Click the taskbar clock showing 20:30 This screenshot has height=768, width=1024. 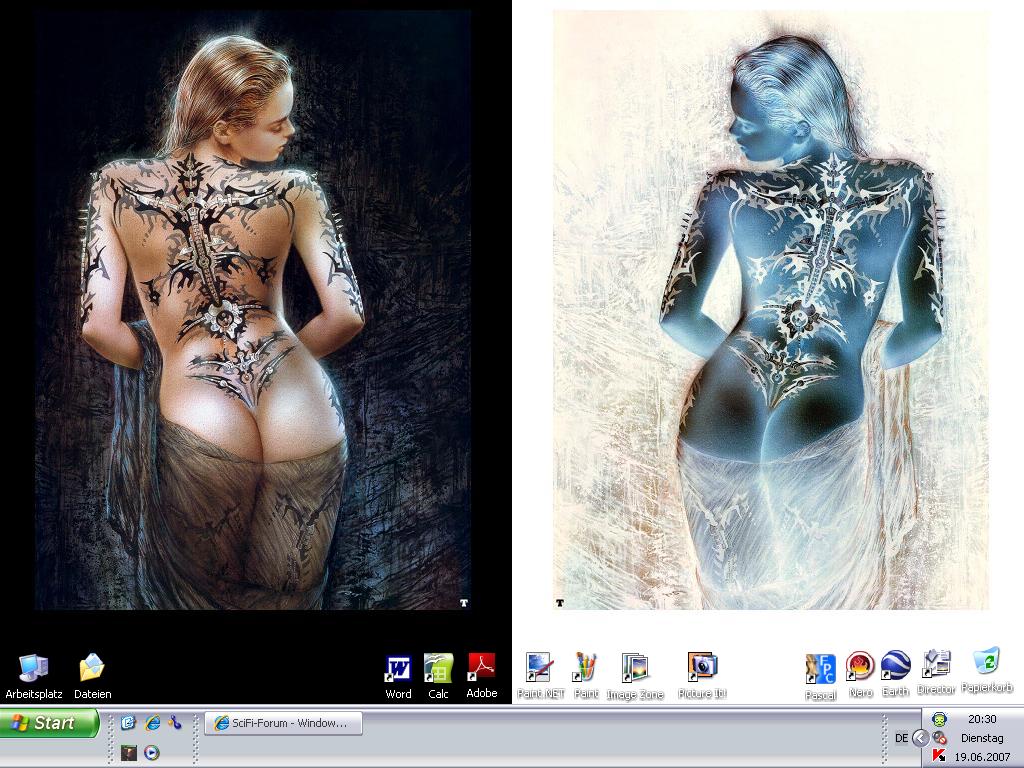[981, 719]
